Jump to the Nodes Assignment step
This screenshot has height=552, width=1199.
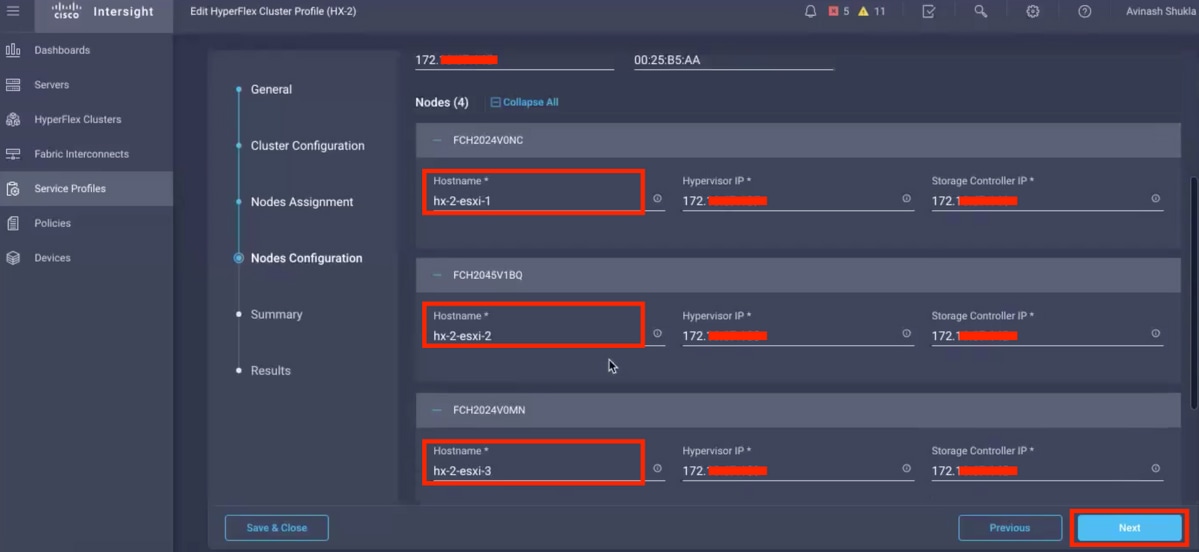tap(302, 202)
